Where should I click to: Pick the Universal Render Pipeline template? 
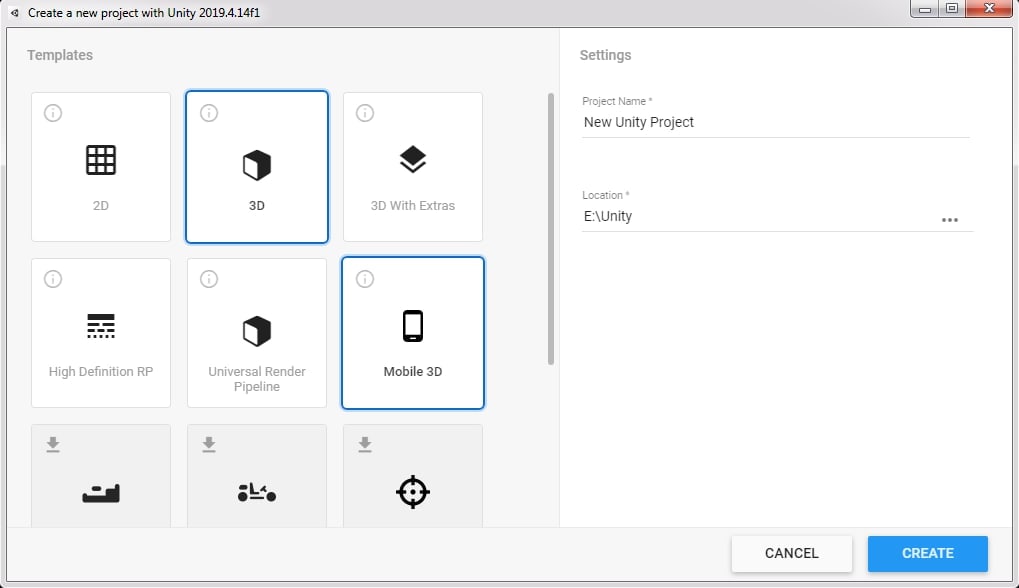(257, 333)
